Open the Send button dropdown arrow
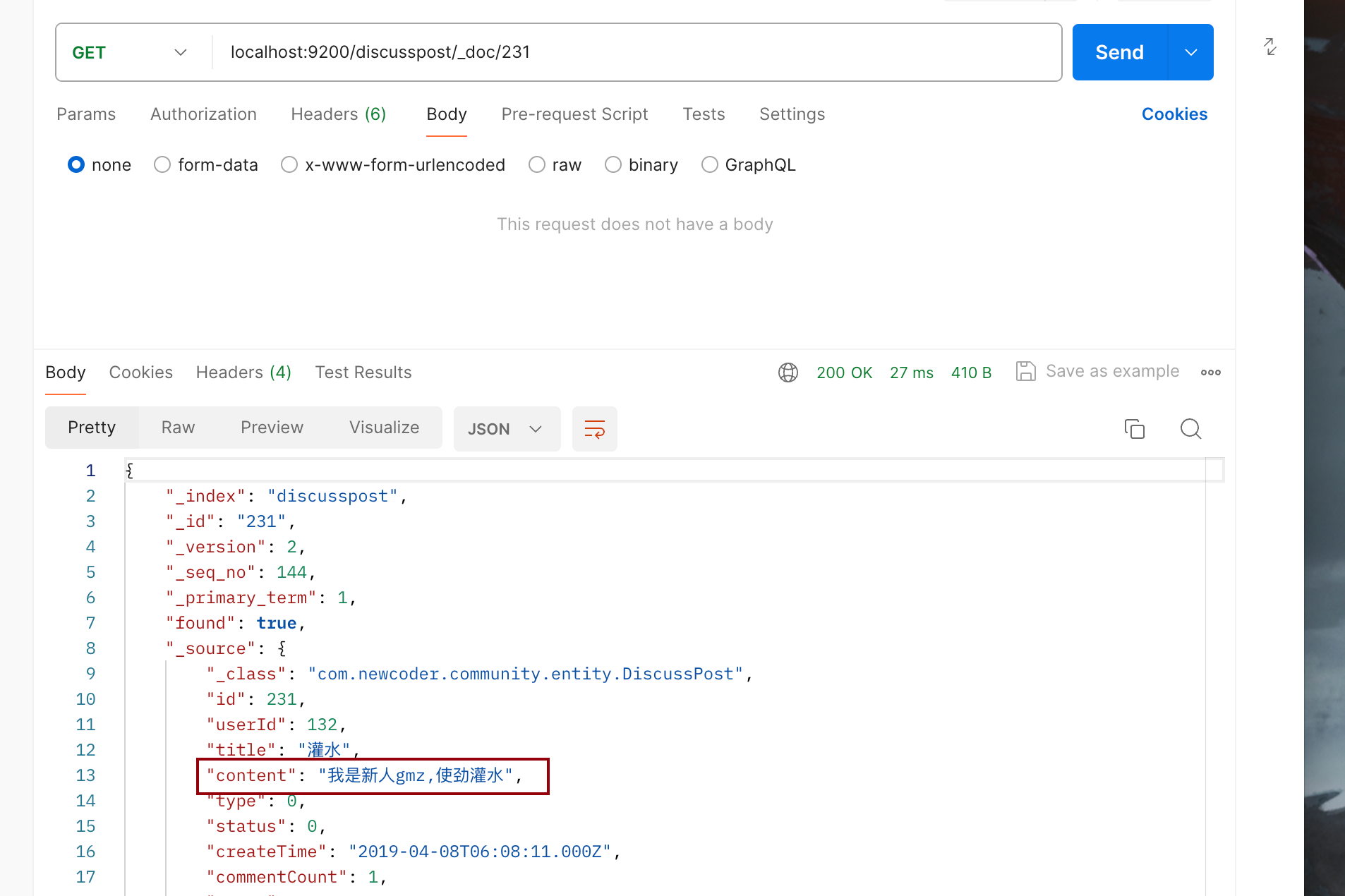Screen dimensions: 1345x896 (1191, 52)
